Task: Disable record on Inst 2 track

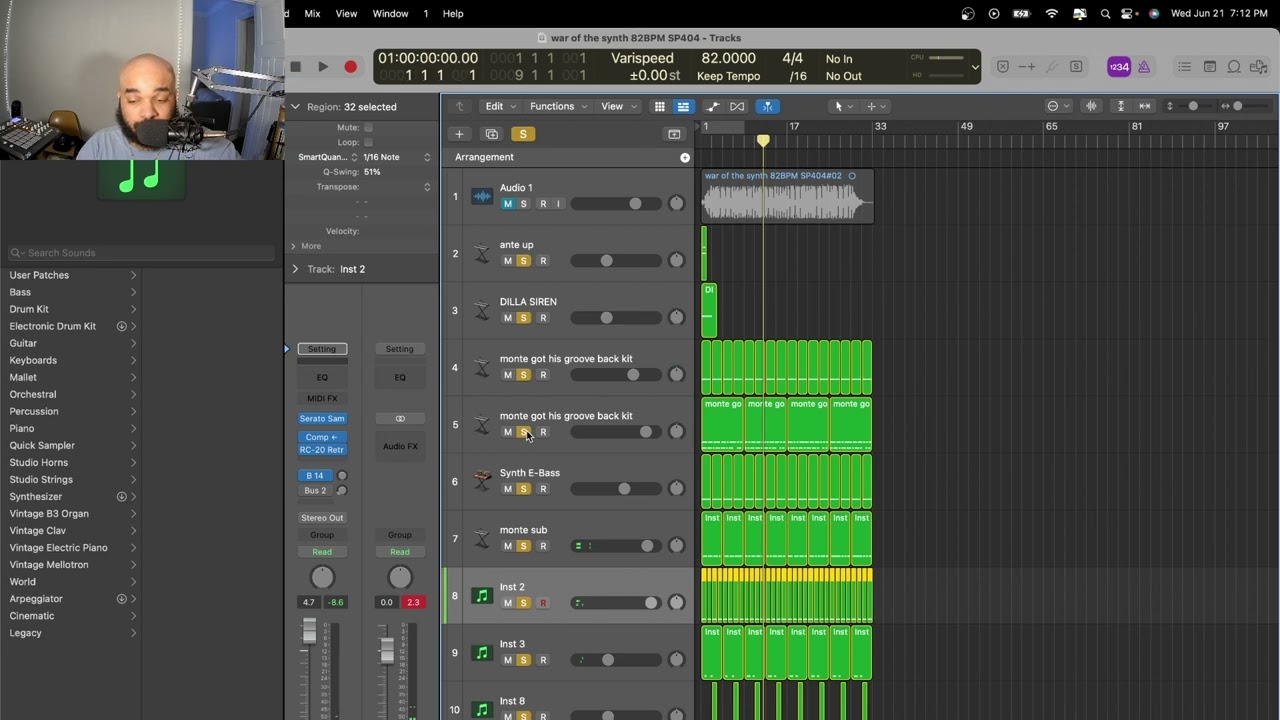Action: point(543,603)
